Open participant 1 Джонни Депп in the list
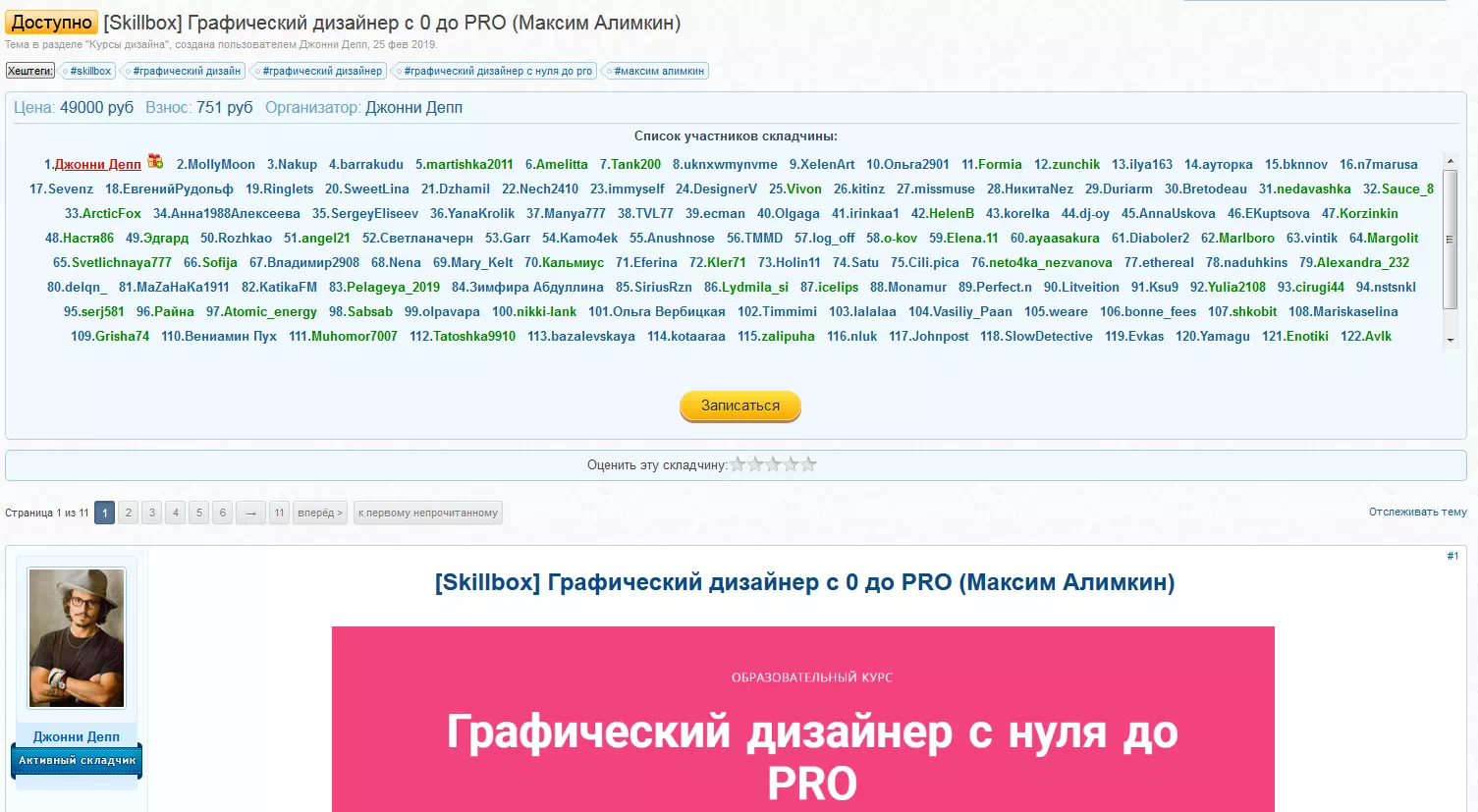Screen dimensions: 1478x812 pos(97,164)
